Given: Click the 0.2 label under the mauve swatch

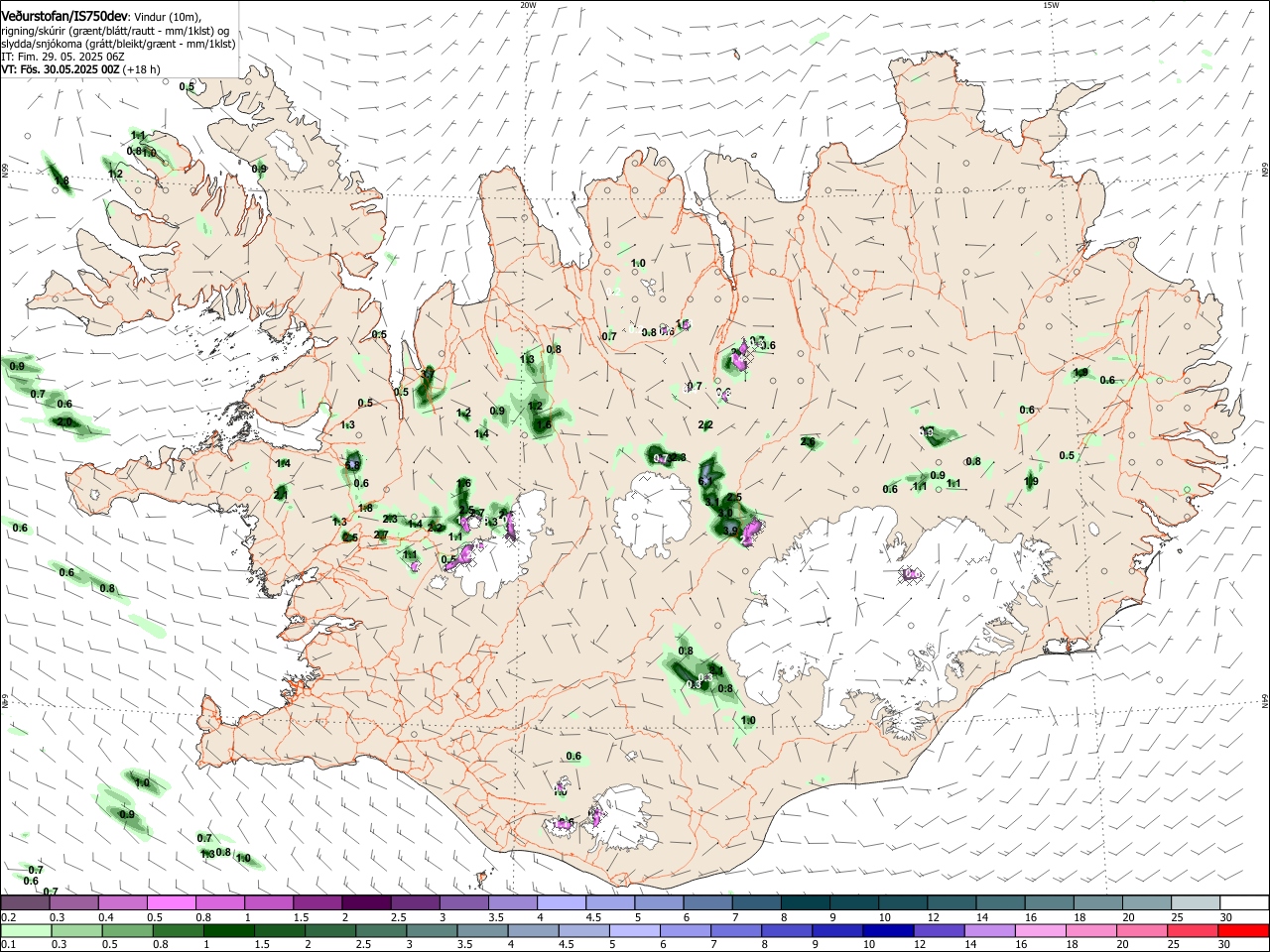Looking at the screenshot, I should tap(8, 917).
